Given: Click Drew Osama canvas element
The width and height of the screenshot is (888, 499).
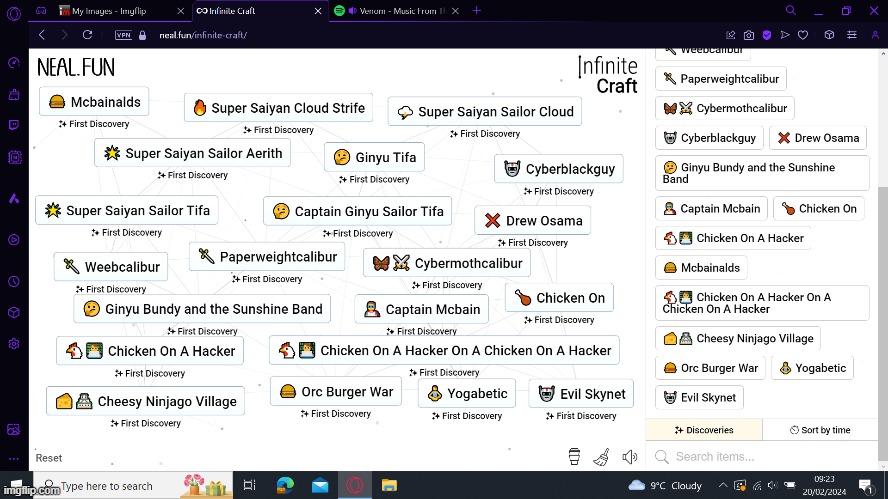Looking at the screenshot, I should [533, 220].
